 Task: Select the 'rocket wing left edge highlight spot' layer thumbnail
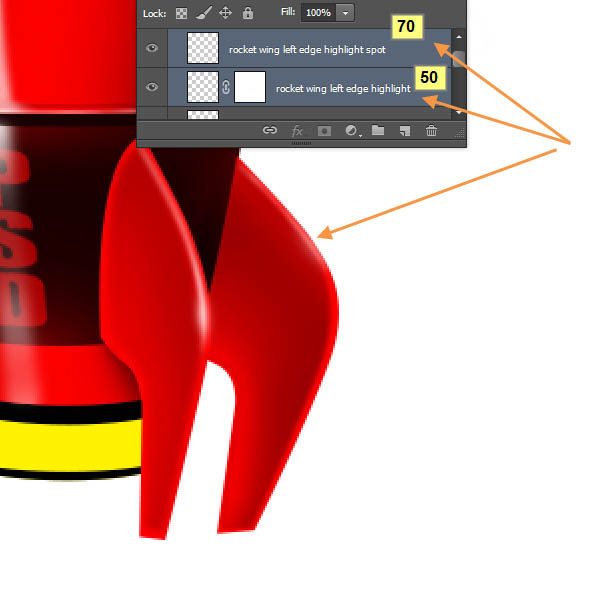tap(203, 48)
